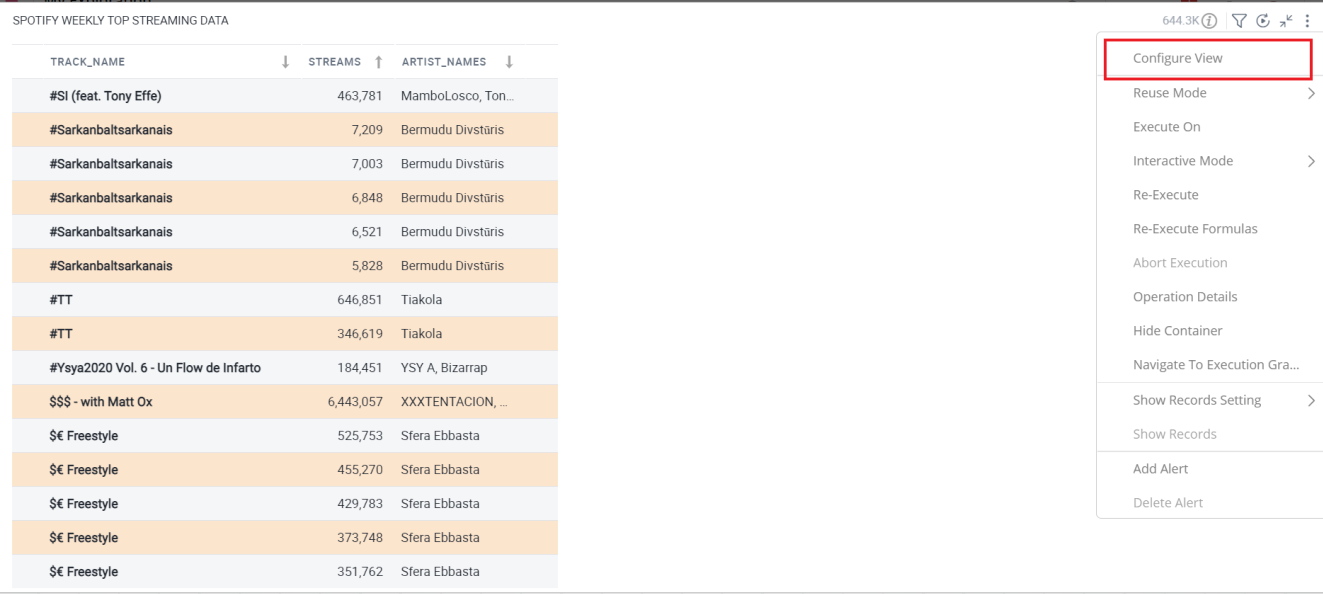Select the 5,828 streams value
This screenshot has width=1323, height=594.
pos(367,266)
